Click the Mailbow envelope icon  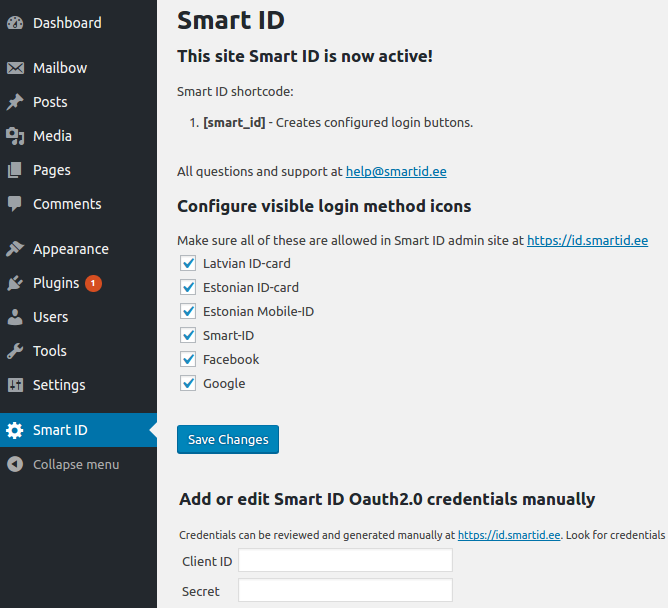(x=15, y=68)
